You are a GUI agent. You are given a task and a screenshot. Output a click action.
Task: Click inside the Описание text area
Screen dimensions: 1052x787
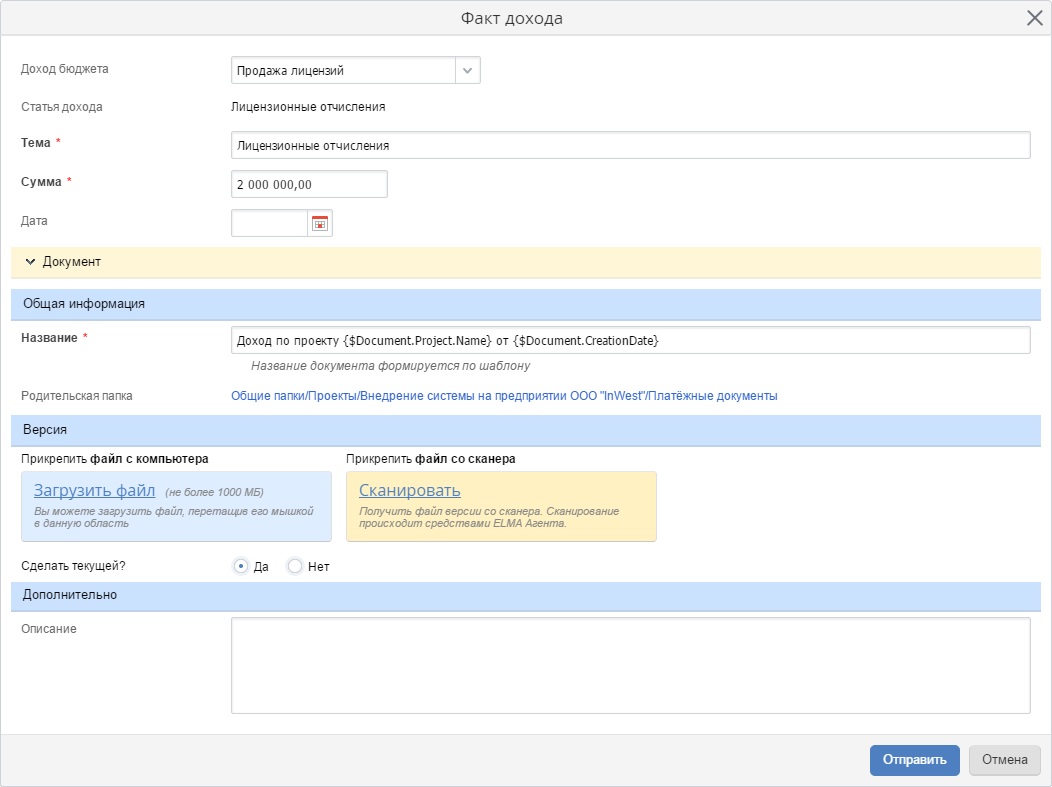point(630,665)
